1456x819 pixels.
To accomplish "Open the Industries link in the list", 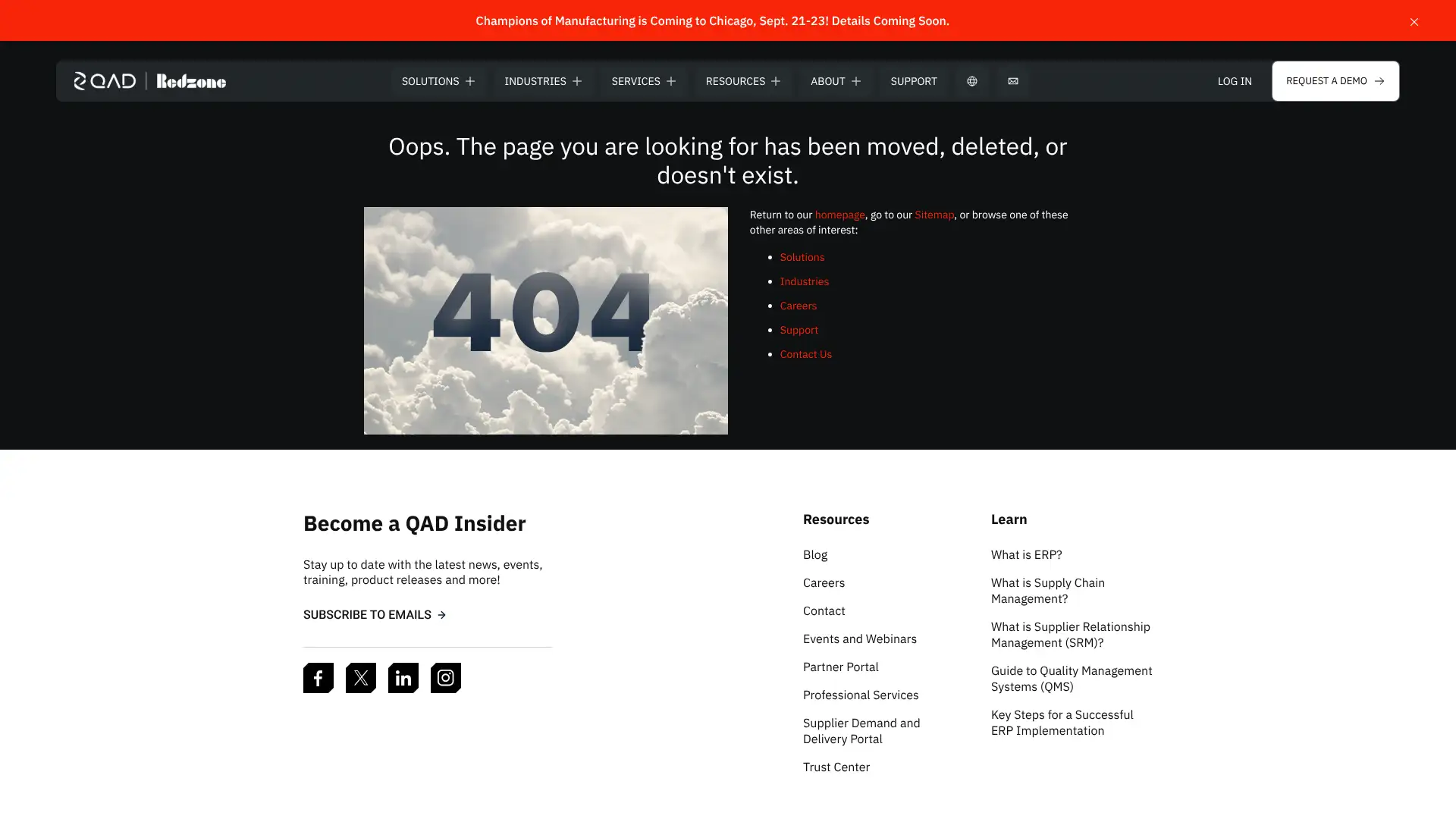I will (x=804, y=281).
